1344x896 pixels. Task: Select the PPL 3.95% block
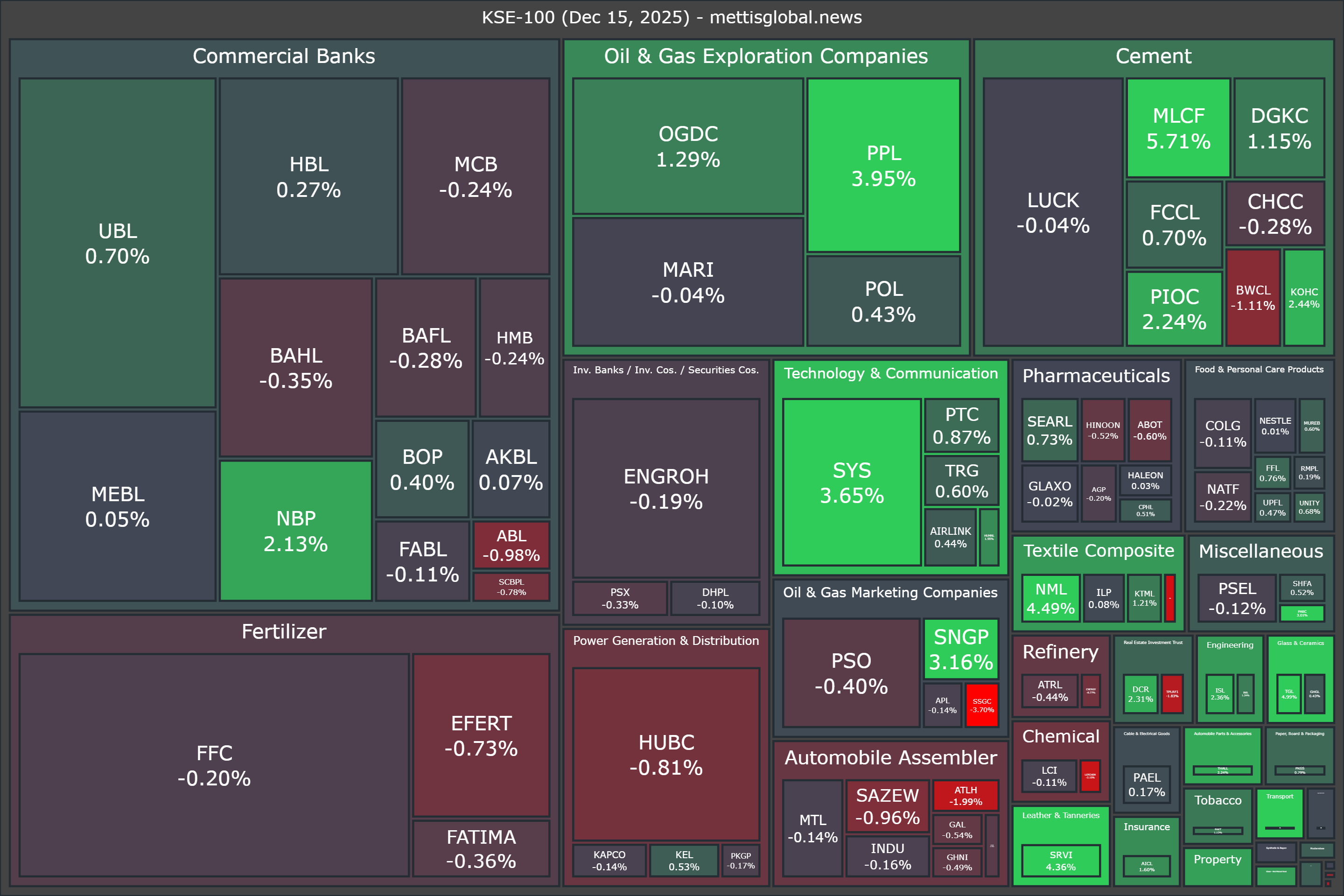[883, 165]
